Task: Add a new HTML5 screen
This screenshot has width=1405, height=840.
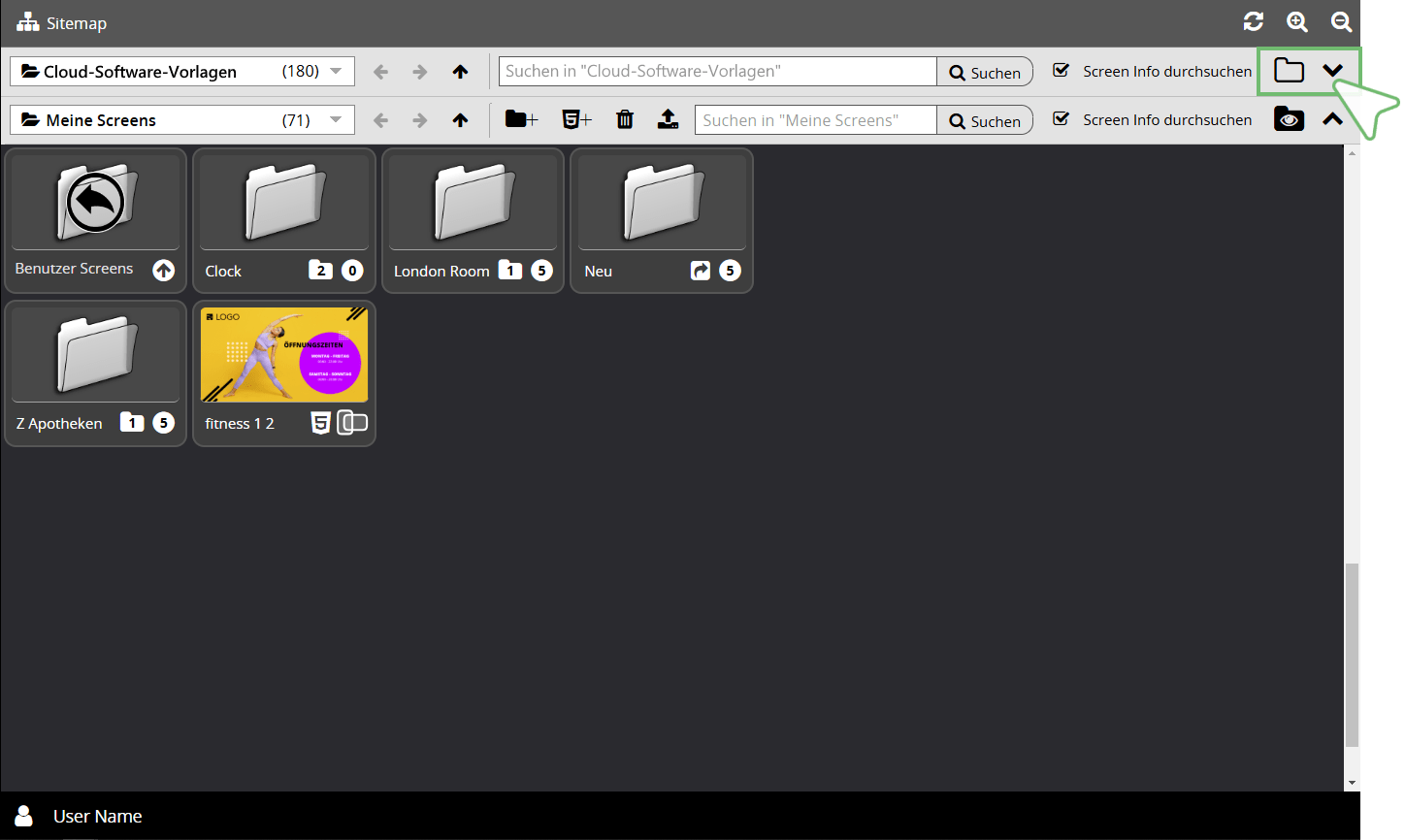Action: click(x=576, y=119)
